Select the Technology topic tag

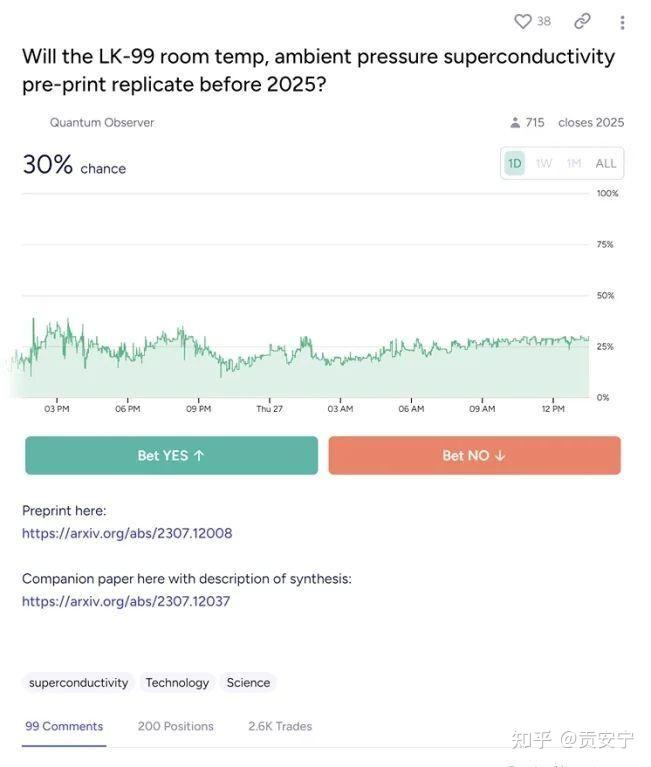click(177, 683)
